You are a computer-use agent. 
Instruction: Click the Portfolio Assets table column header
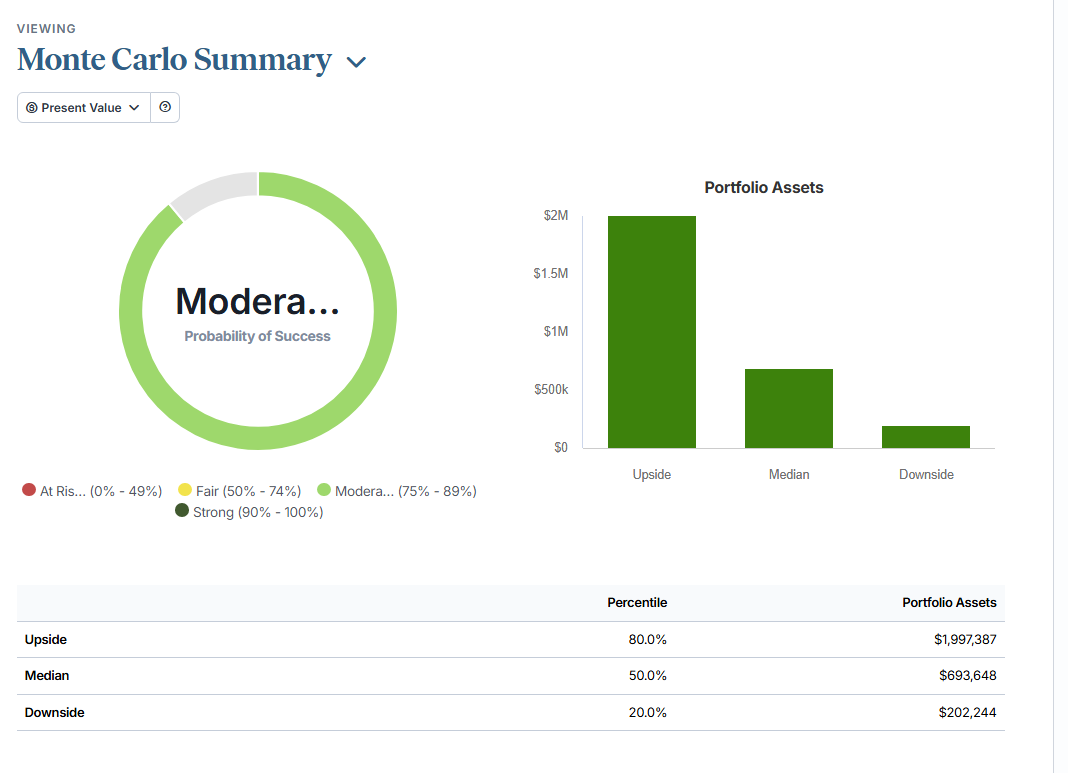click(x=949, y=603)
